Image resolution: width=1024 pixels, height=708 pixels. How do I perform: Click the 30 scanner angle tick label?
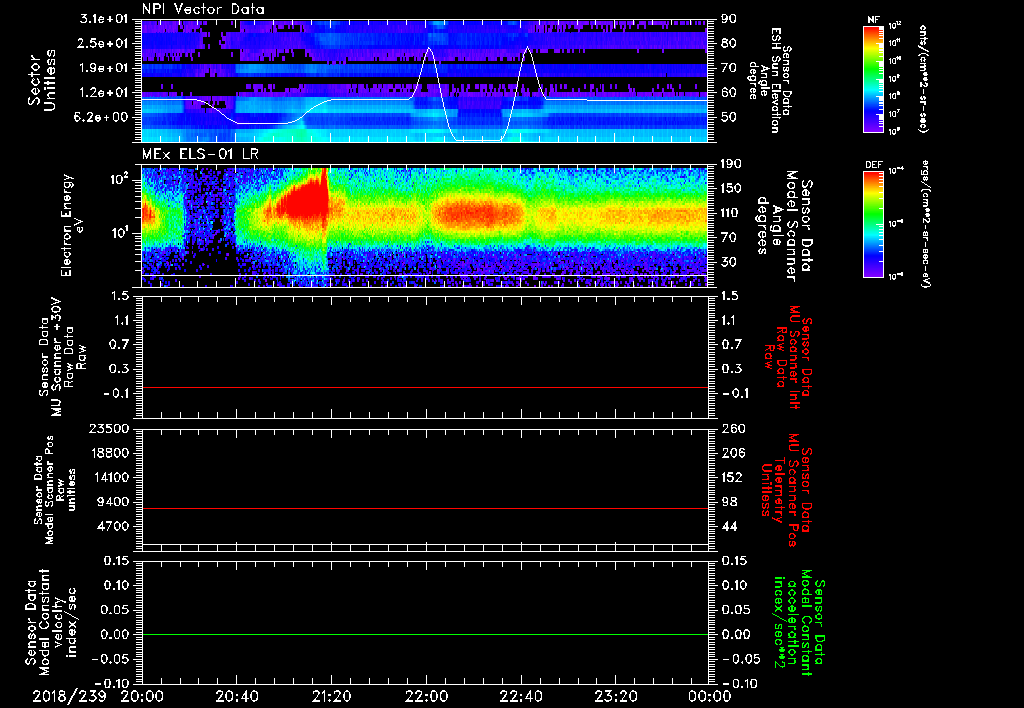(729, 262)
